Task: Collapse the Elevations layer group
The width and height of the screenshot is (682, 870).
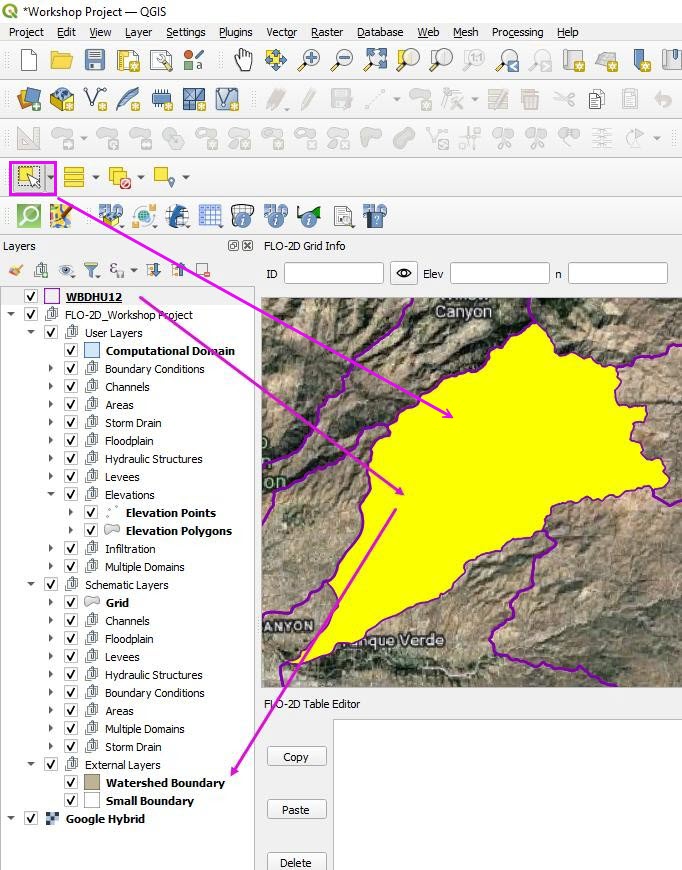Action: point(51,495)
